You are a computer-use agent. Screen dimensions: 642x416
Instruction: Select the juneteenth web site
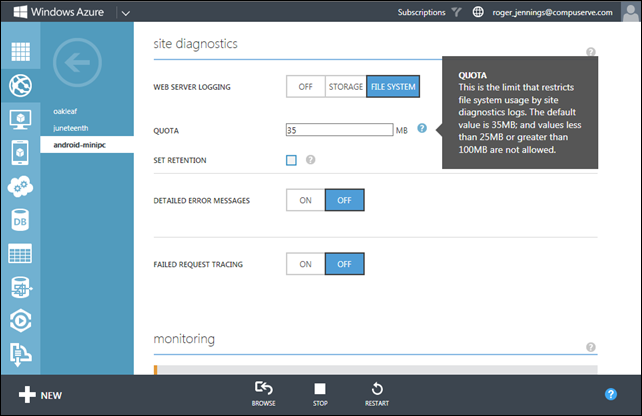[x=71, y=128]
